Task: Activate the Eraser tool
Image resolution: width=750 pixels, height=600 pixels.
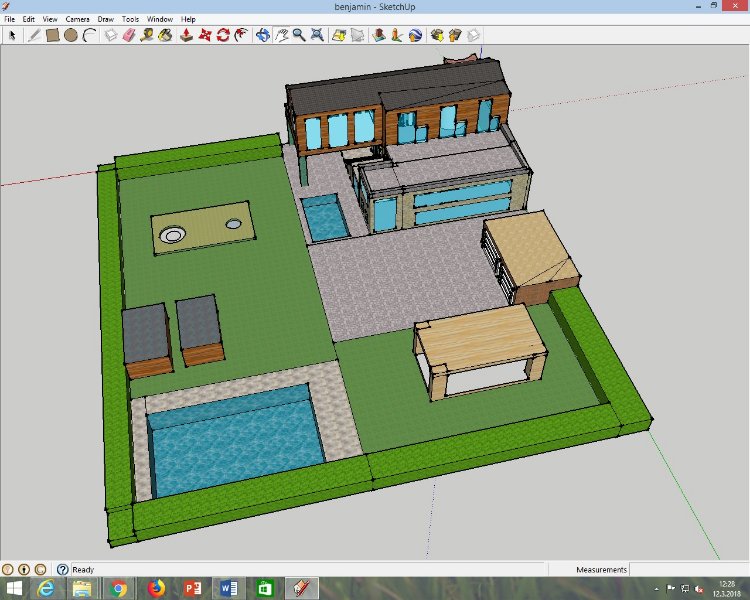Action: 128,35
